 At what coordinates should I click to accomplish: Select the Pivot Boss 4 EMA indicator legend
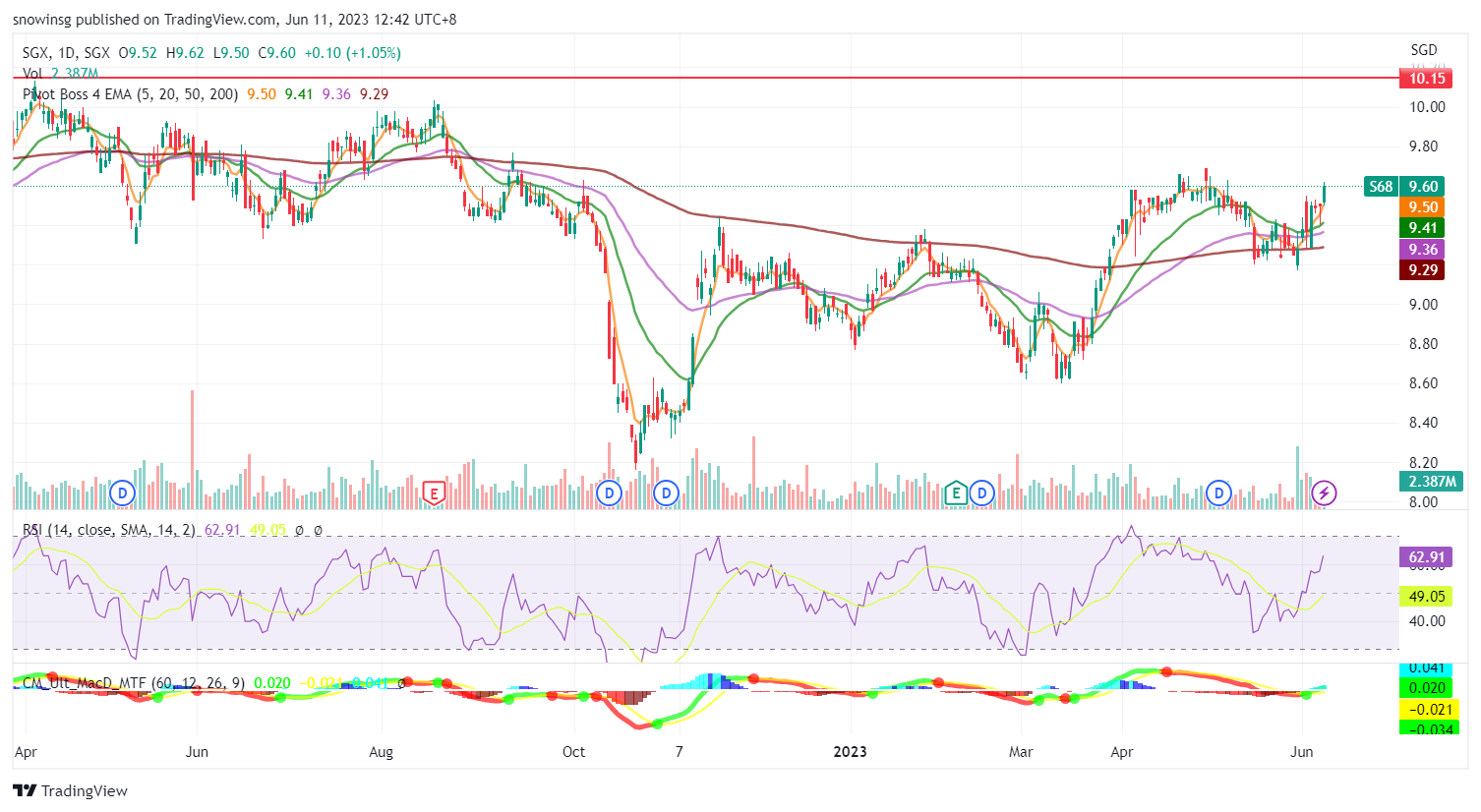coord(131,94)
